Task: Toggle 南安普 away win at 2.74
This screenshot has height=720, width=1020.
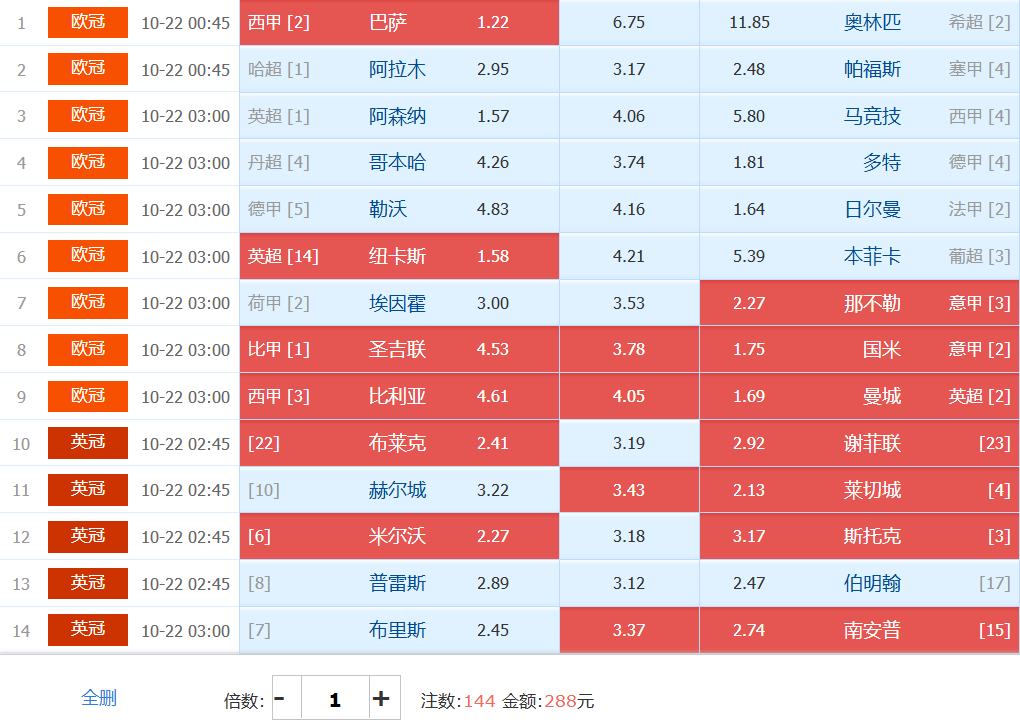Action: pyautogui.click(x=859, y=630)
